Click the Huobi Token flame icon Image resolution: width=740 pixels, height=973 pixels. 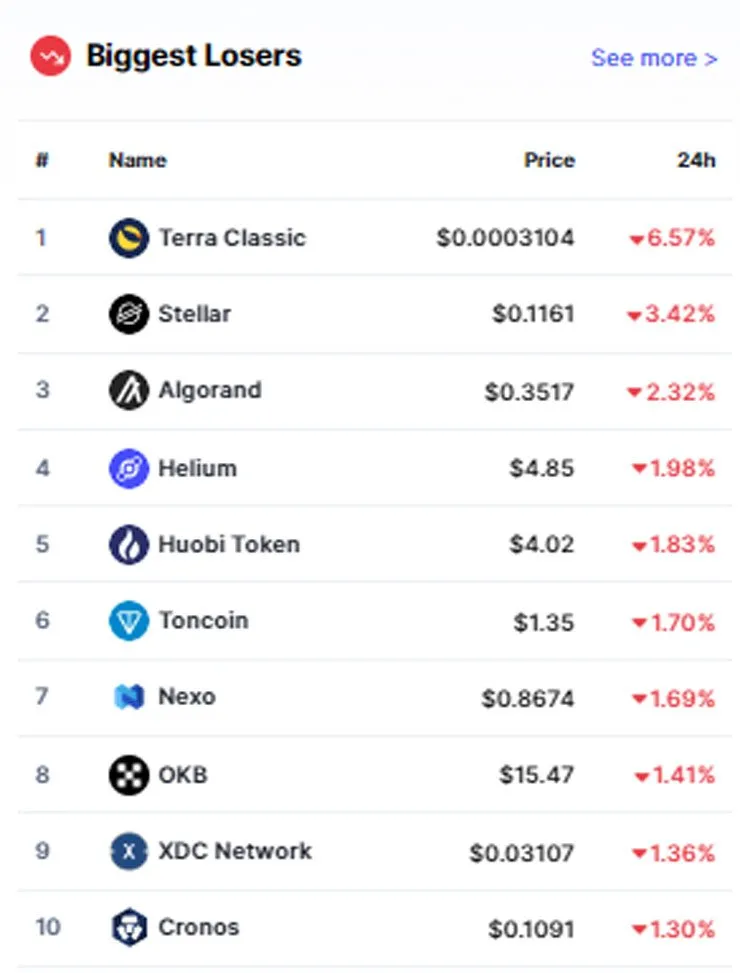(x=129, y=545)
